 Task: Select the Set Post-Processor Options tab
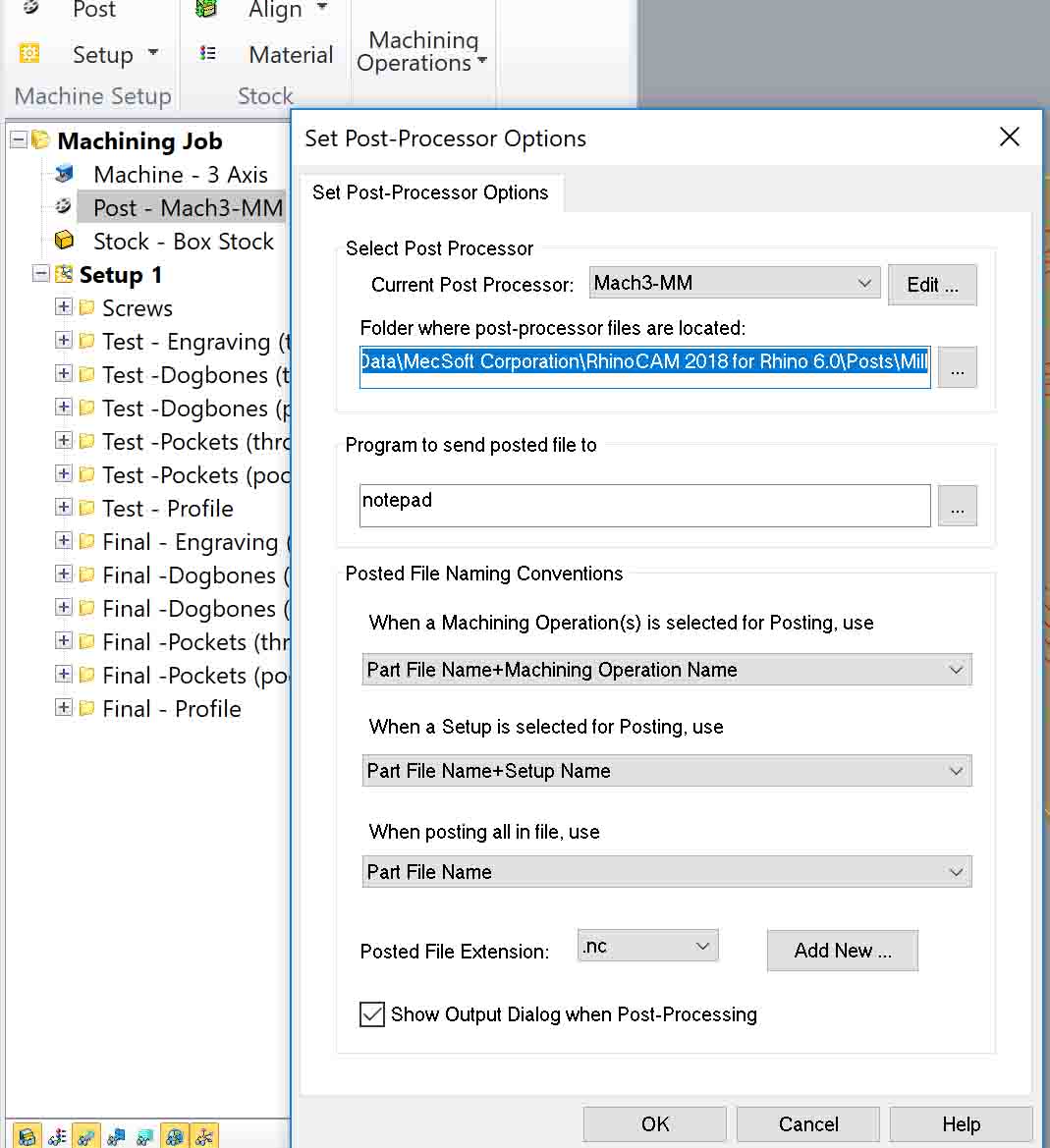pyautogui.click(x=430, y=192)
